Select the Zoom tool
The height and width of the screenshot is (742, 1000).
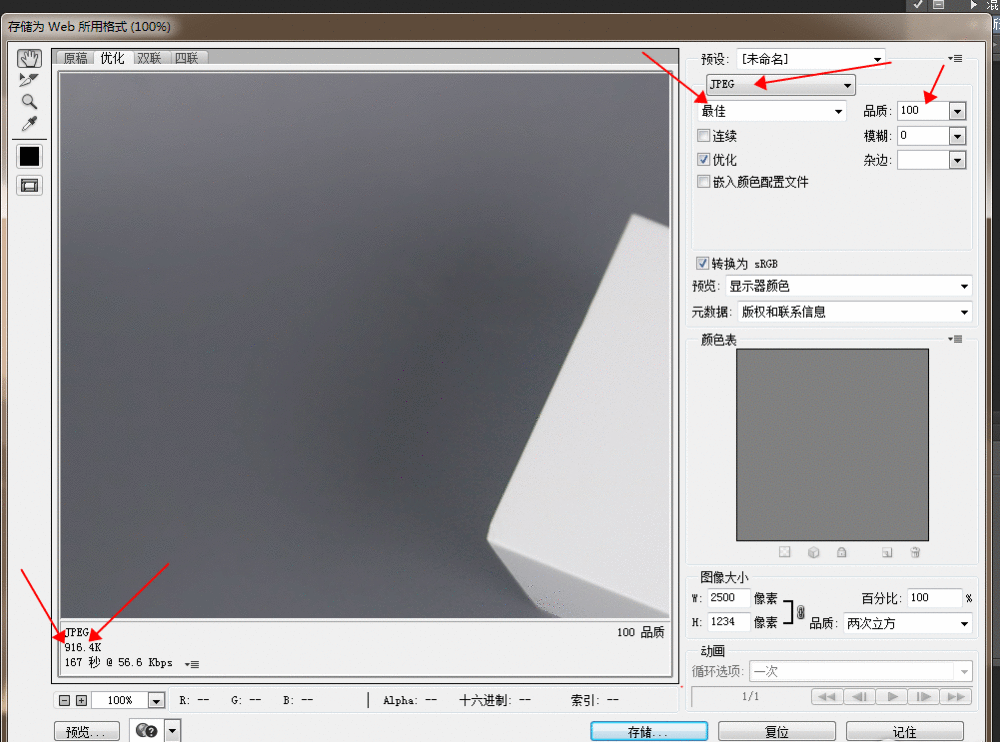click(x=28, y=100)
